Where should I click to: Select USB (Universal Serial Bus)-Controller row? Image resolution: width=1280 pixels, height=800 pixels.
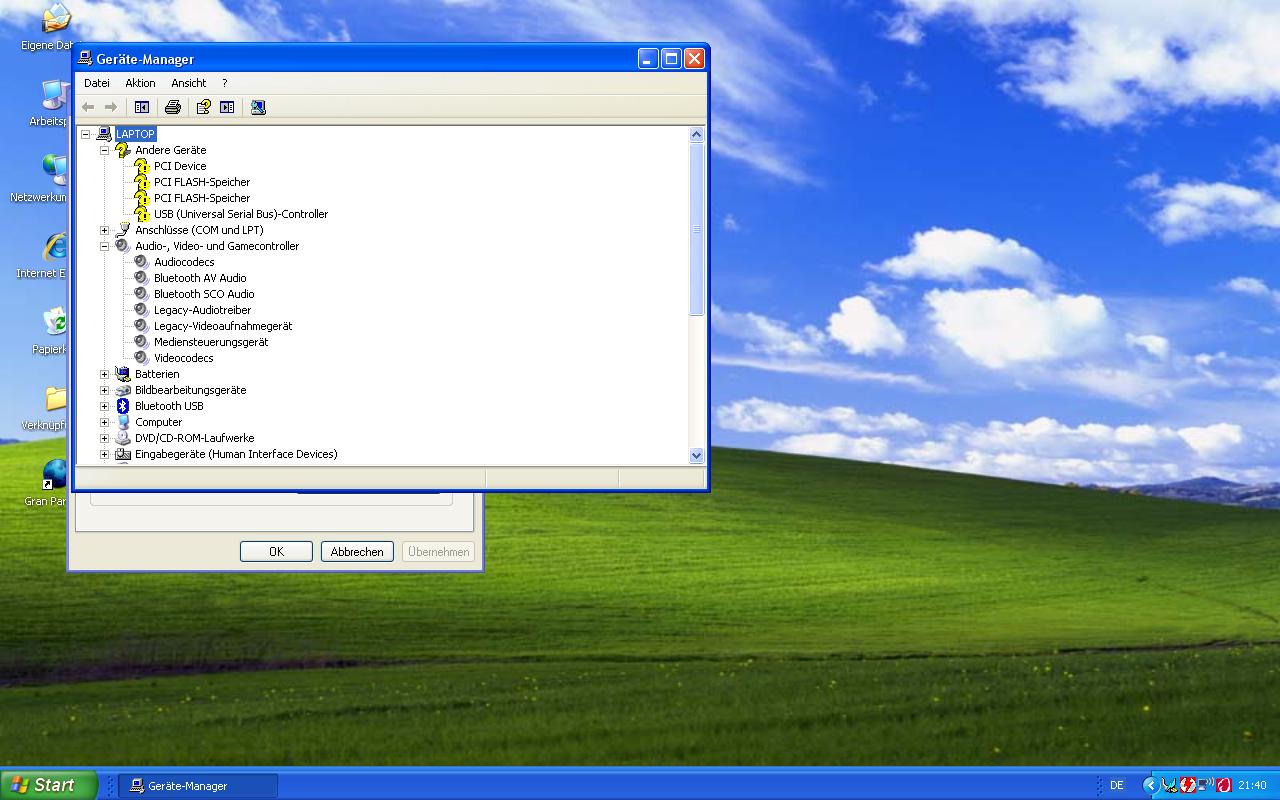coord(241,214)
